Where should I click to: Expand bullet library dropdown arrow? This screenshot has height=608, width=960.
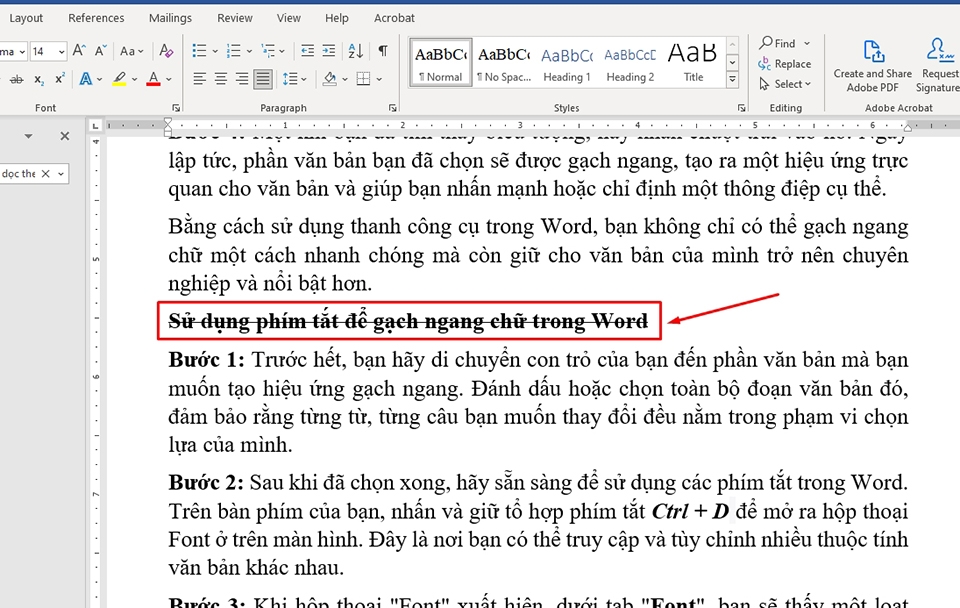215,51
